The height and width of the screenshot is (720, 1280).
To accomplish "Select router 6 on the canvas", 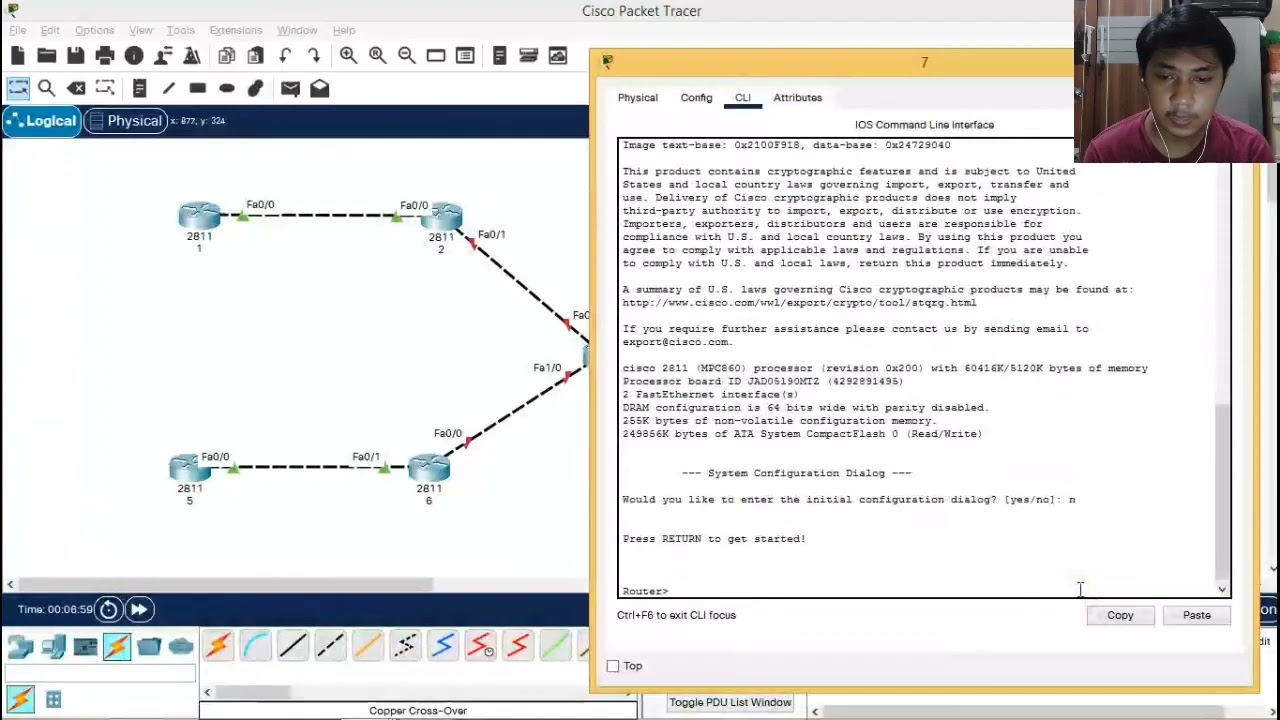I will tap(429, 468).
